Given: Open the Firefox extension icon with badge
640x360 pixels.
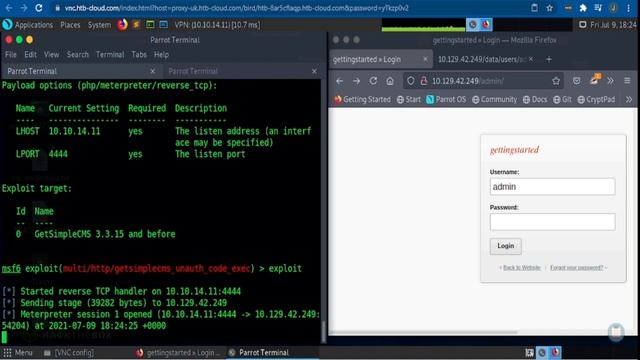Looking at the screenshot, I should pos(595,80).
